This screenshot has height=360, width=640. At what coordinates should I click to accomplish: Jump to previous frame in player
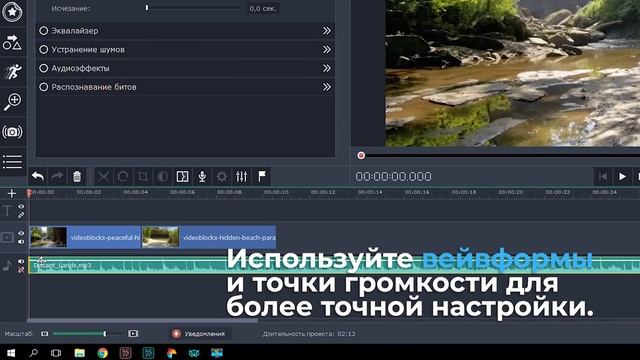point(602,176)
